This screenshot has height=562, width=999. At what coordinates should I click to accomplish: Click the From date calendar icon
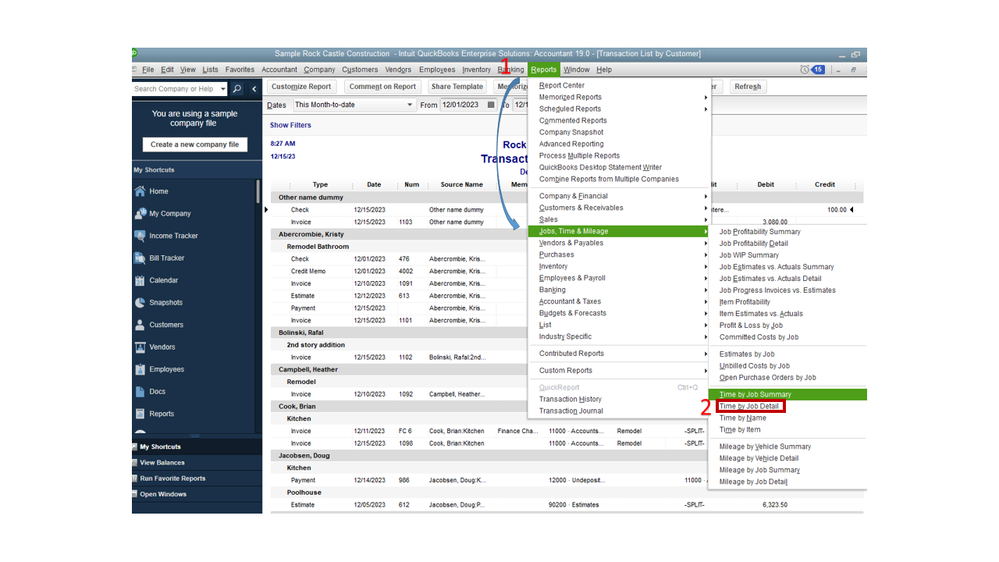coord(491,104)
